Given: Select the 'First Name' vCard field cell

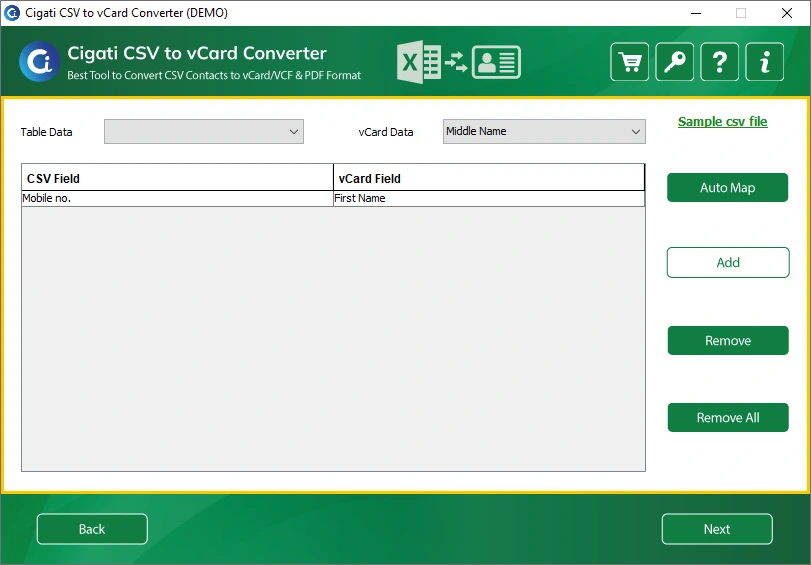Looking at the screenshot, I should 489,198.
